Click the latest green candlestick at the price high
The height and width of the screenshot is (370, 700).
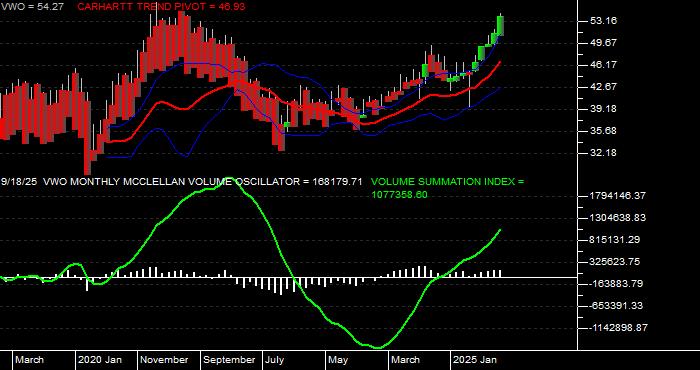coord(500,26)
